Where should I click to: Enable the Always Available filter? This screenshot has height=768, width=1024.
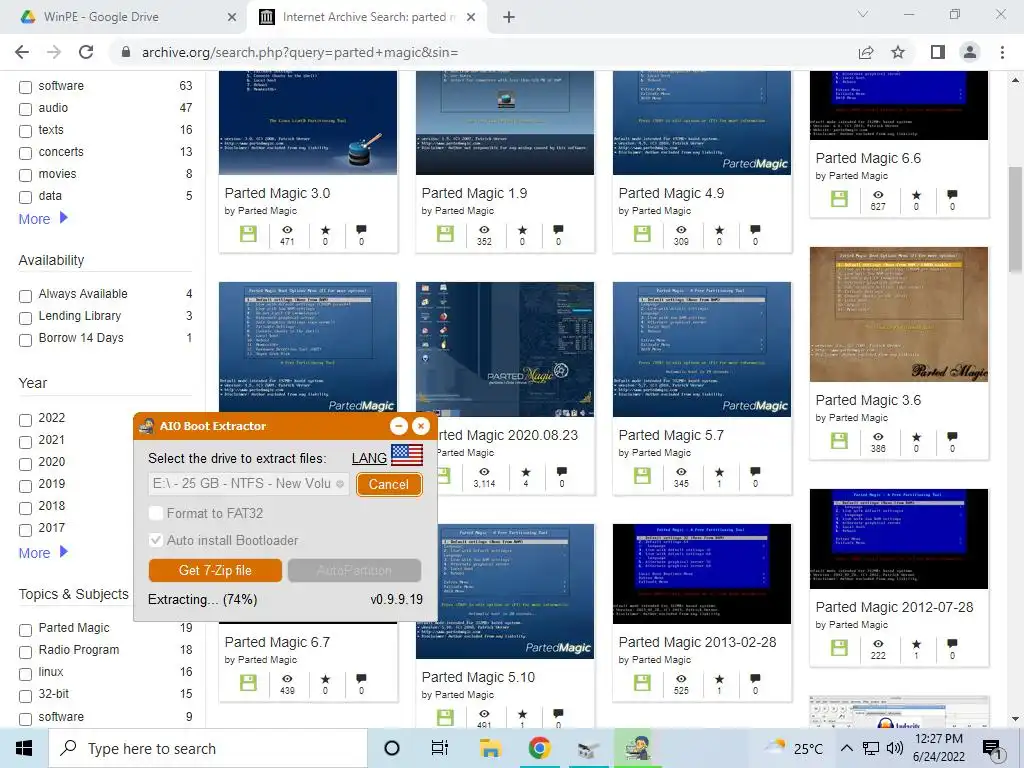pyautogui.click(x=25, y=296)
